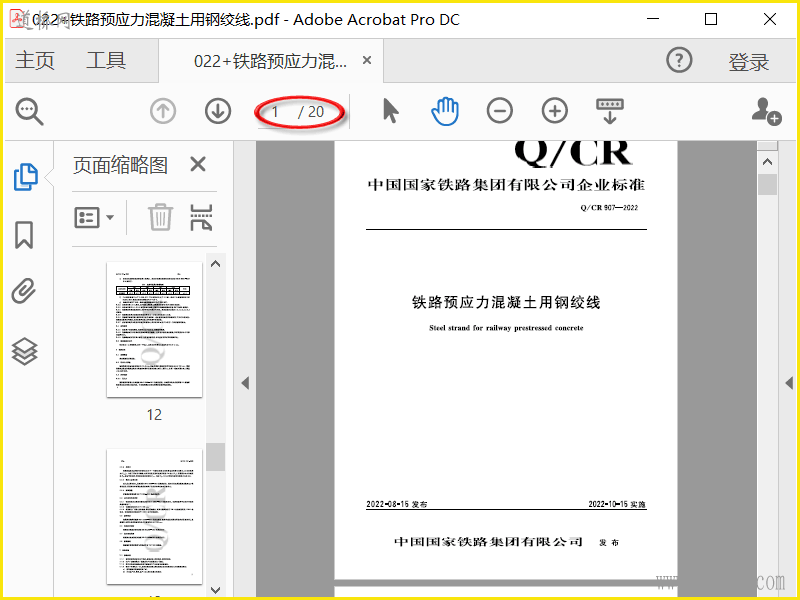Zoom out with the minus icon
This screenshot has height=600, width=800.
click(499, 111)
